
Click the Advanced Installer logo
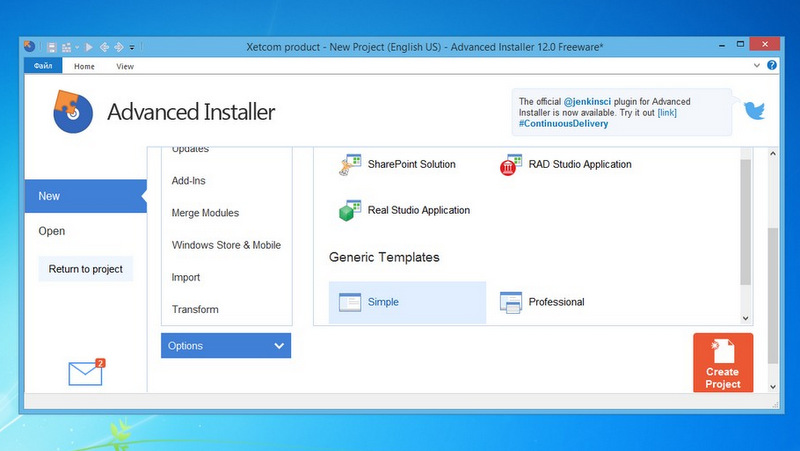coord(72,111)
